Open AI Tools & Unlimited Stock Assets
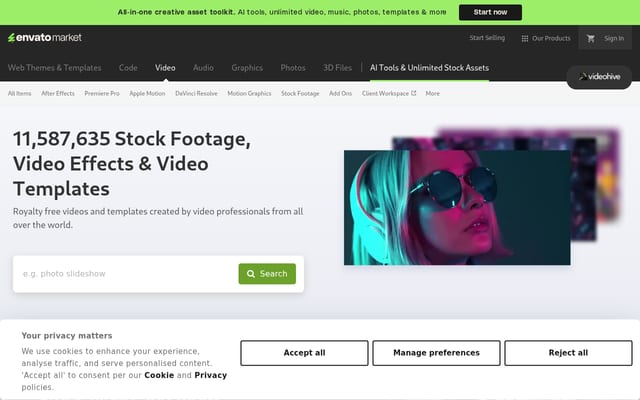 [x=429, y=68]
